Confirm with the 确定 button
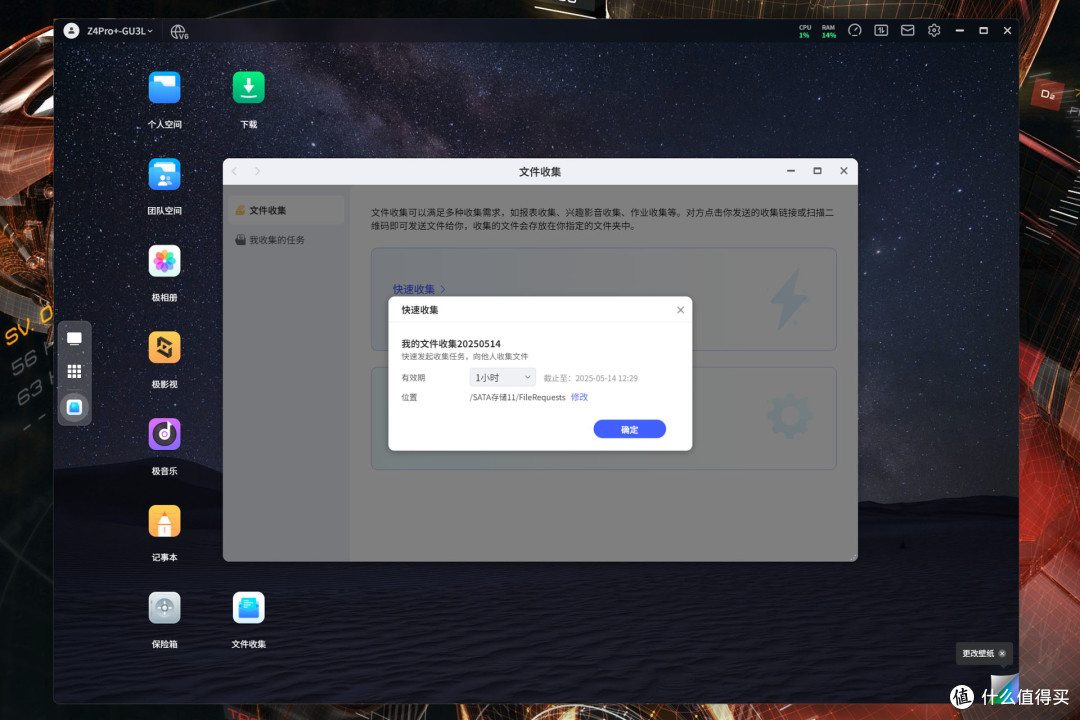1080x720 pixels. pos(630,429)
